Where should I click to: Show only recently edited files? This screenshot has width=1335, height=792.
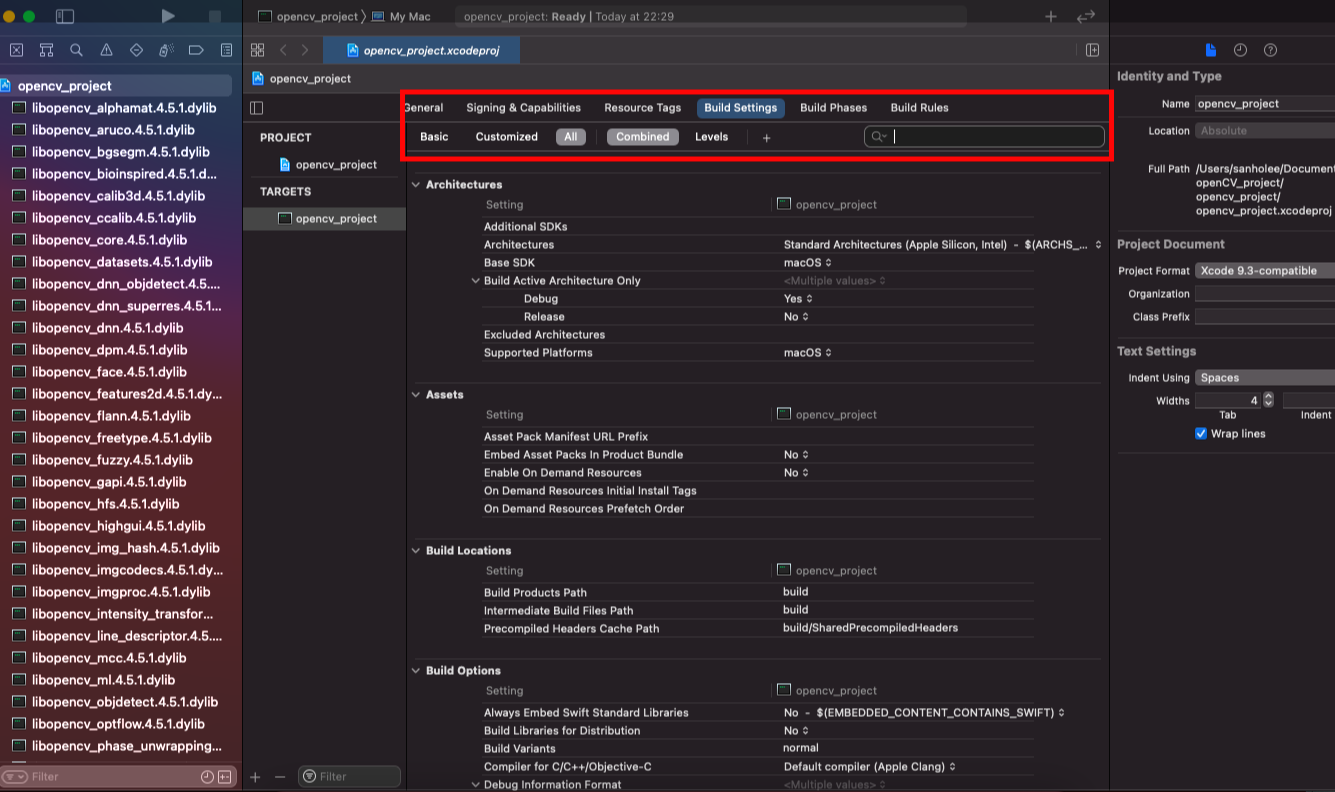click(207, 777)
